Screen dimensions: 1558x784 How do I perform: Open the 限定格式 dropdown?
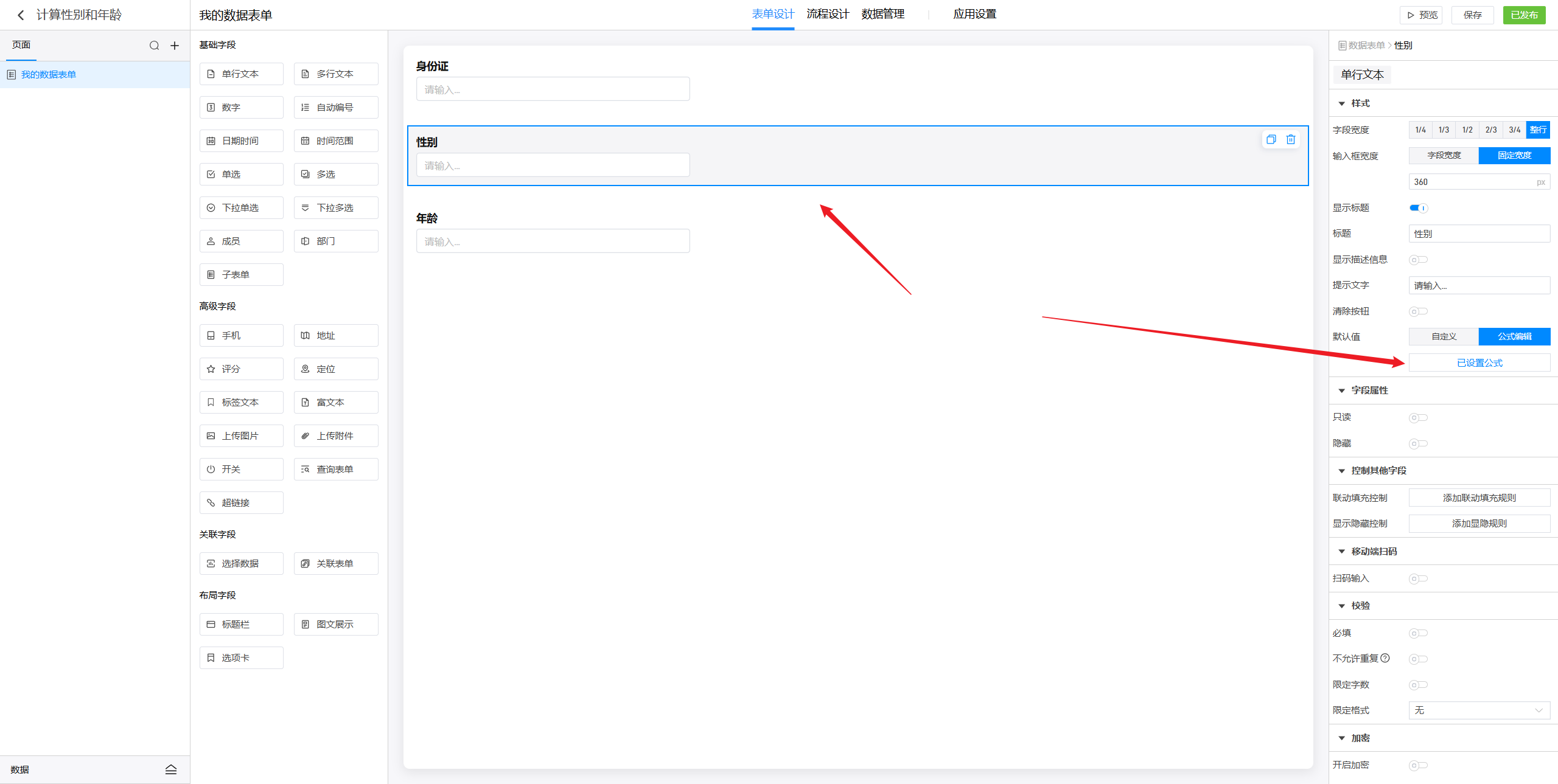pyautogui.click(x=1479, y=710)
